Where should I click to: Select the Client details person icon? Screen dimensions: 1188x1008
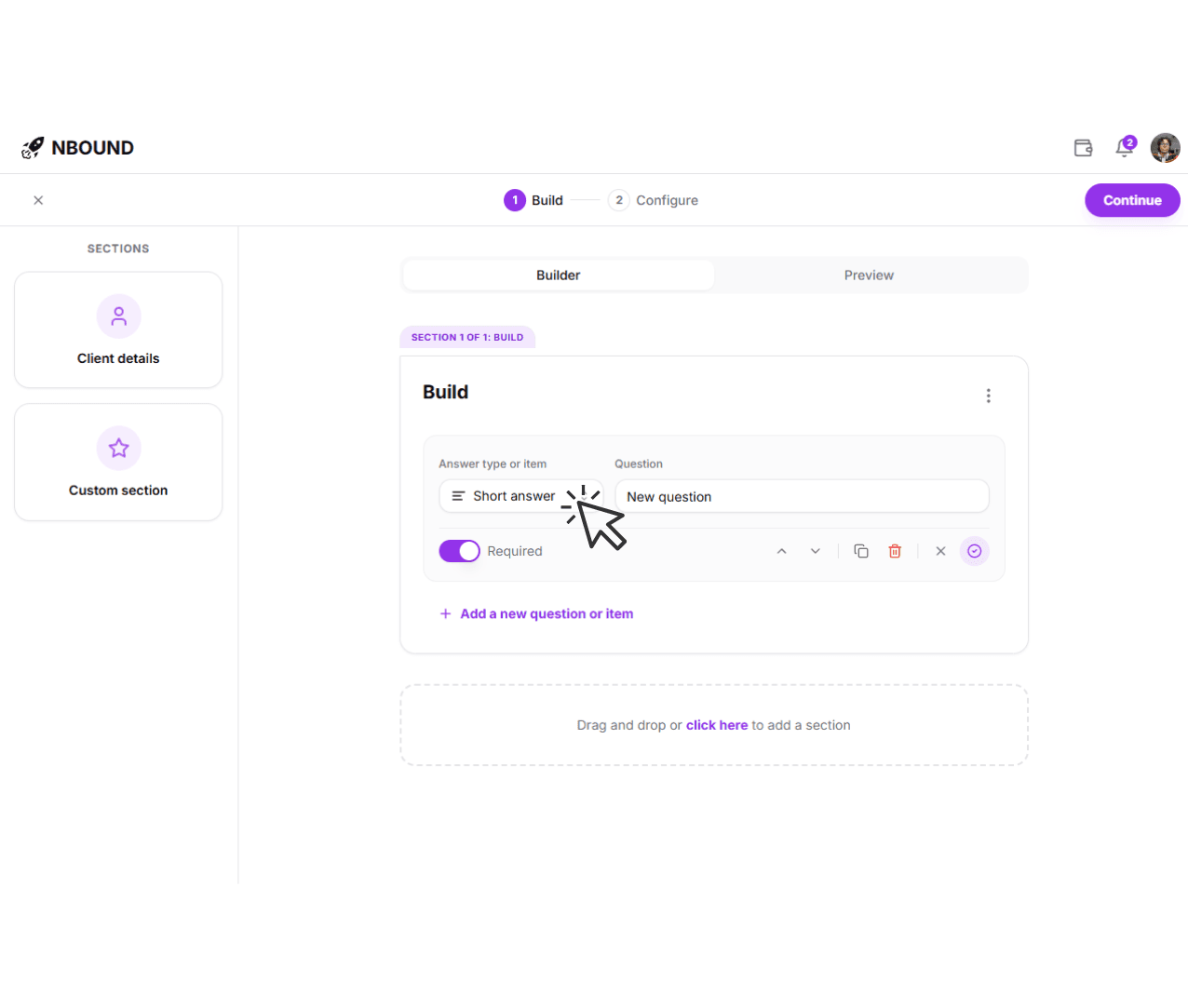[118, 316]
